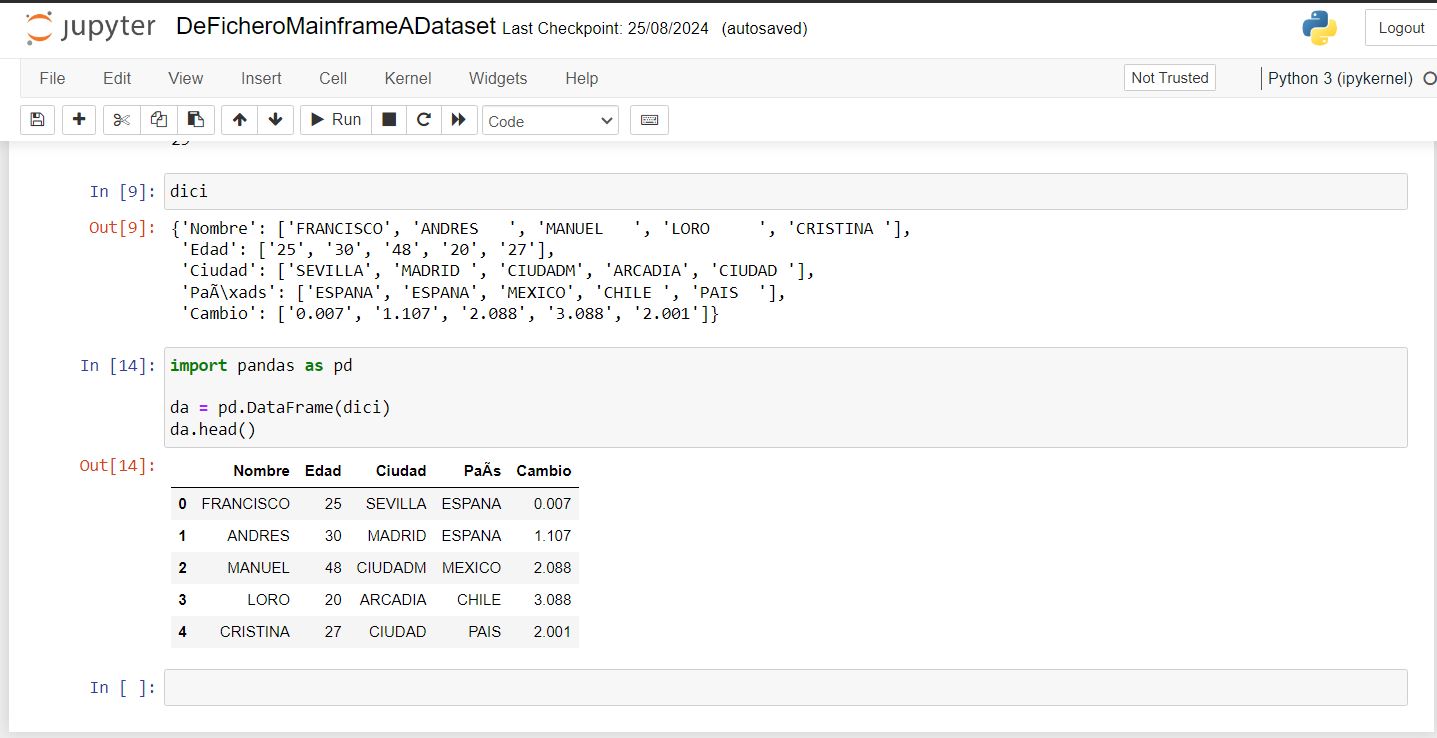Click the Logout button

(1400, 28)
